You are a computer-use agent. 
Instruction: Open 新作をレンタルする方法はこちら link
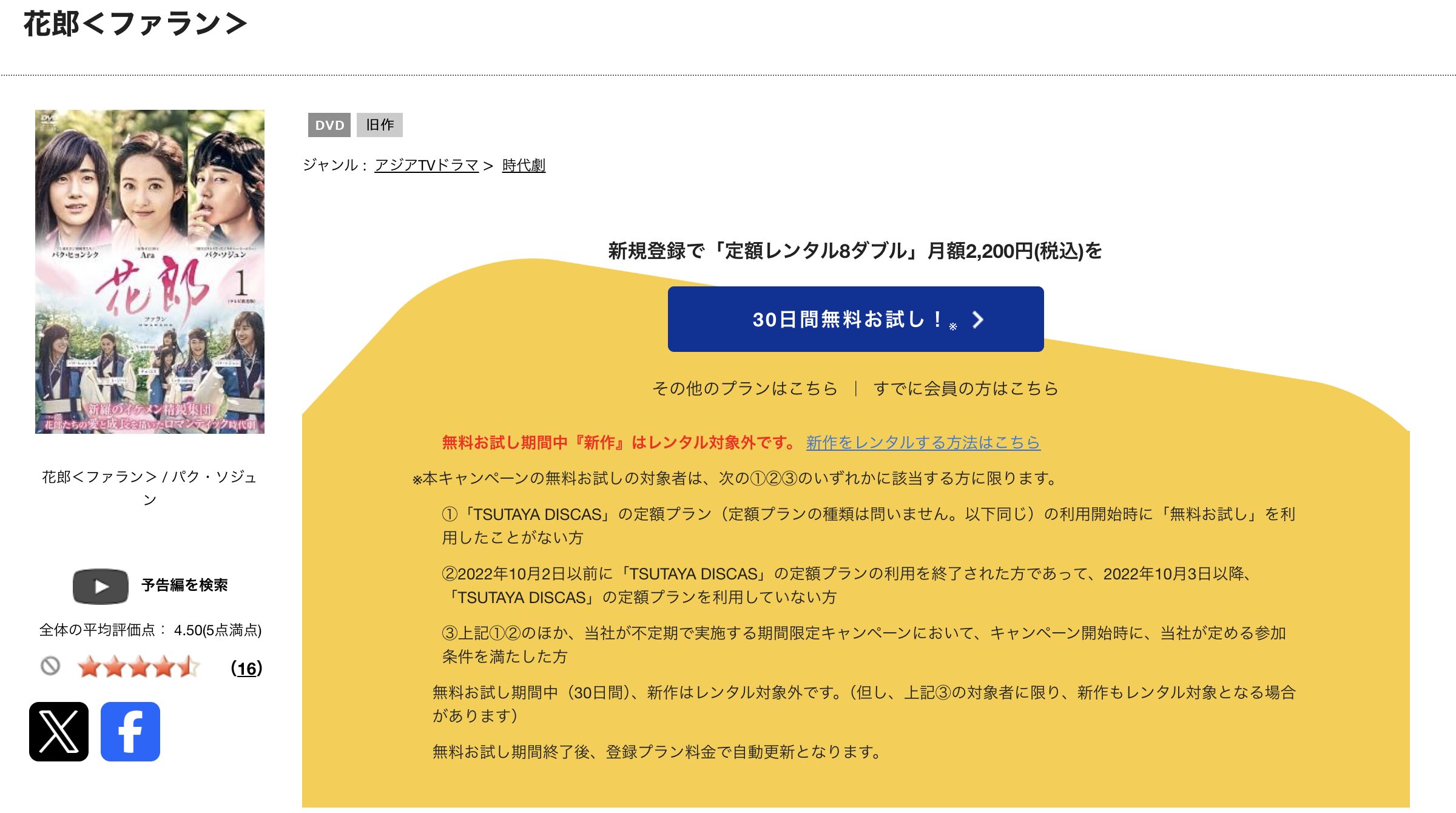click(923, 443)
